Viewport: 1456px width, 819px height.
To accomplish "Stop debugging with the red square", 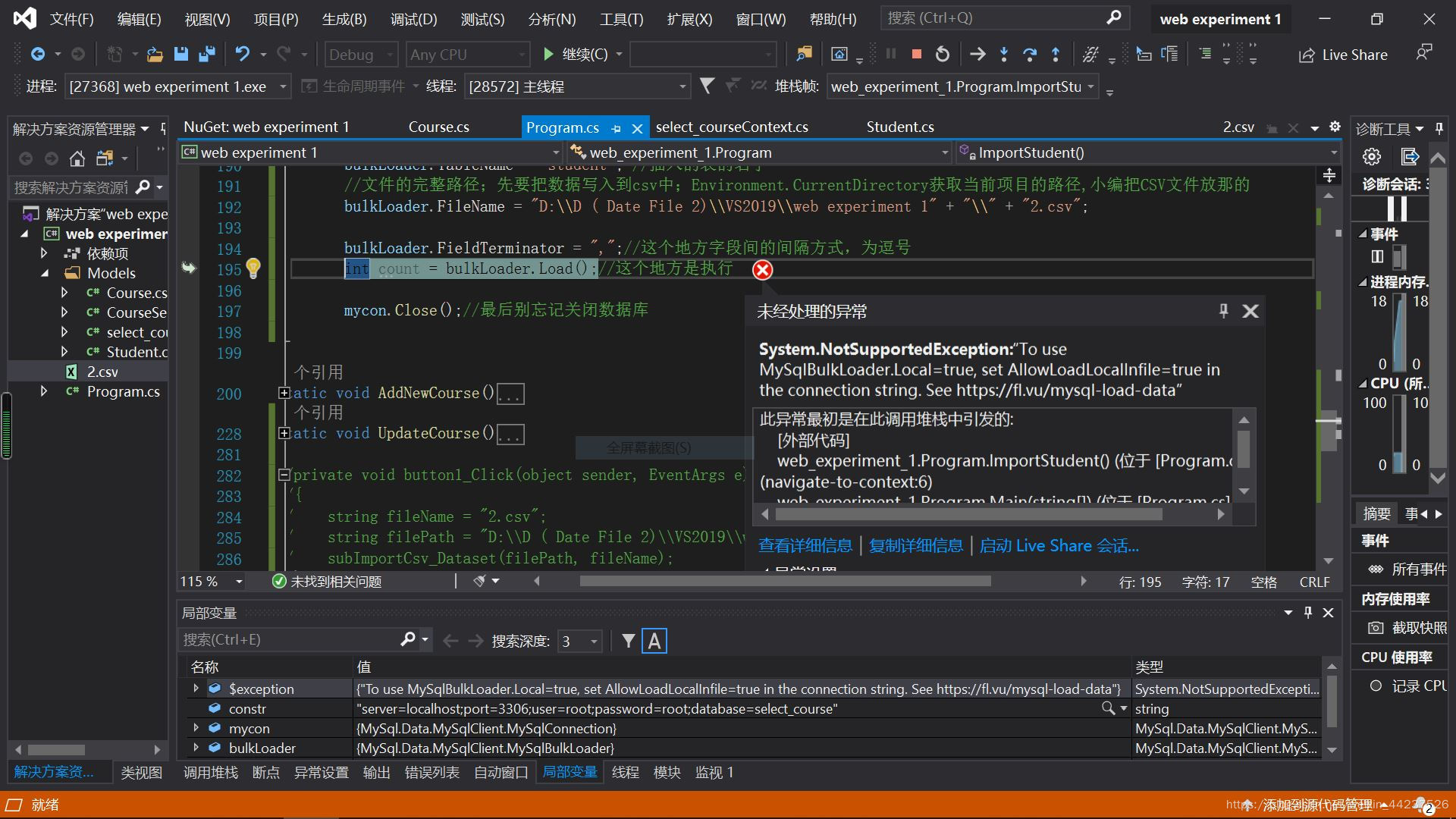I will click(x=916, y=55).
